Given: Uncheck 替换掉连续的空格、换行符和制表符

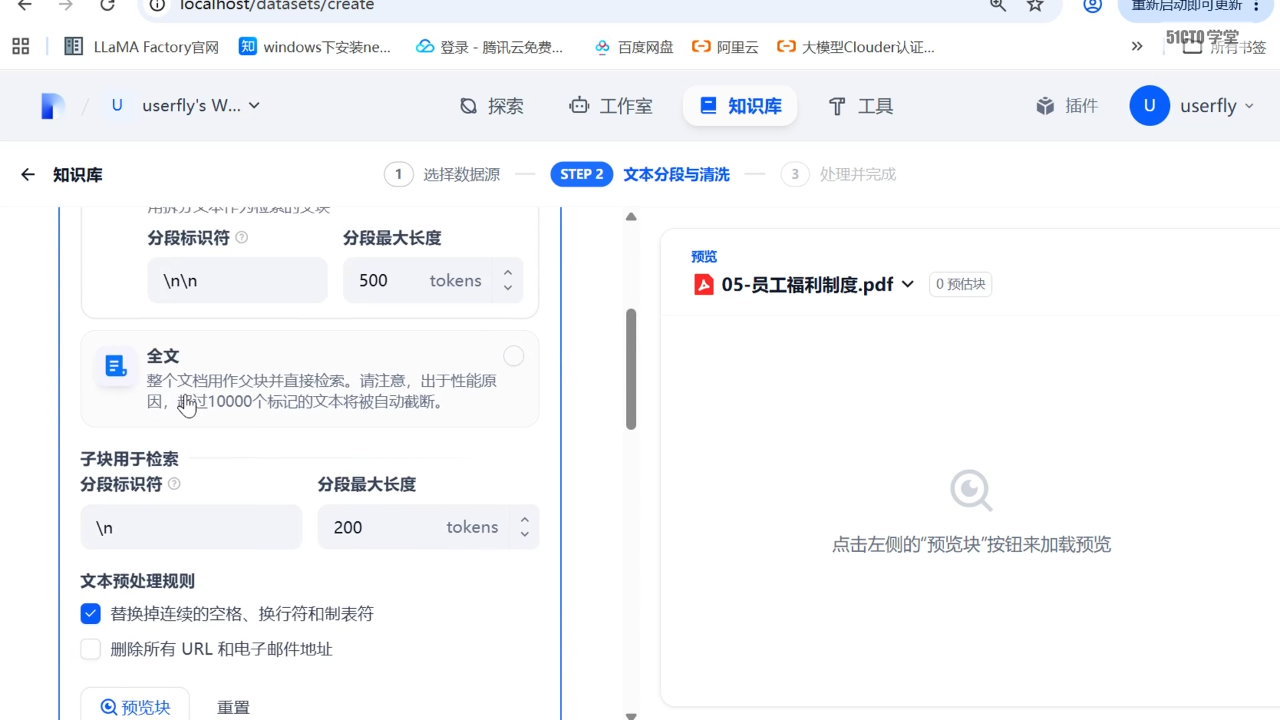Looking at the screenshot, I should tap(91, 614).
